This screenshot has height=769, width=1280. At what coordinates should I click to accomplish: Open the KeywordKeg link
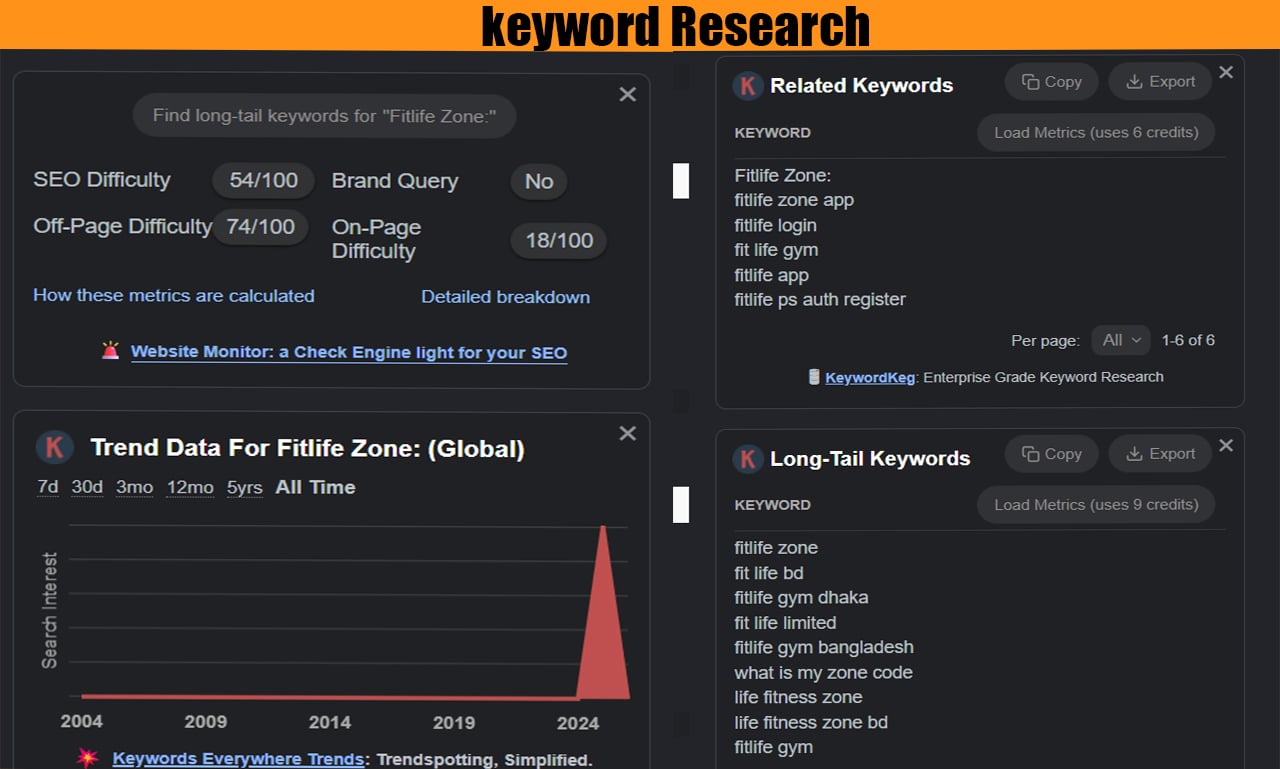(870, 377)
